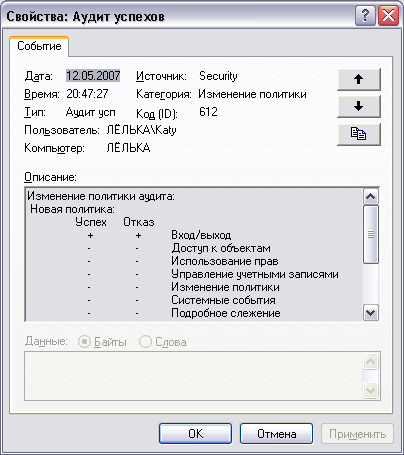Click inside the empty data text box
Viewport: 404px width, 455px height.
193,376
